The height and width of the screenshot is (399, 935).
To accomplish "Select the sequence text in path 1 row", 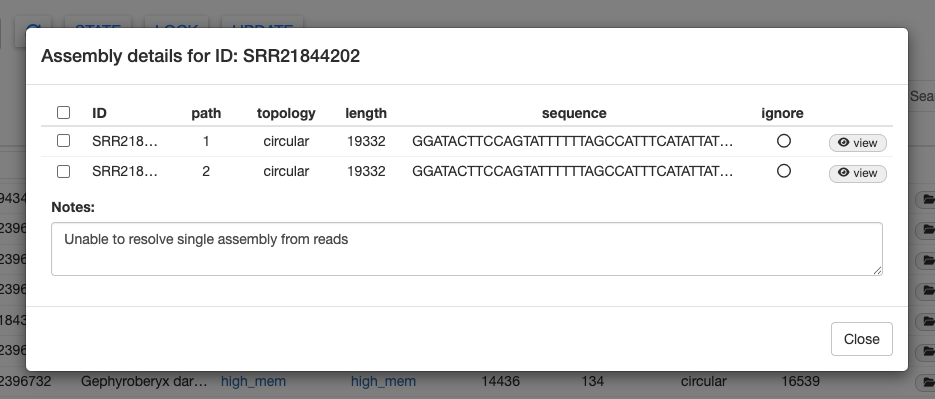I will (572, 141).
